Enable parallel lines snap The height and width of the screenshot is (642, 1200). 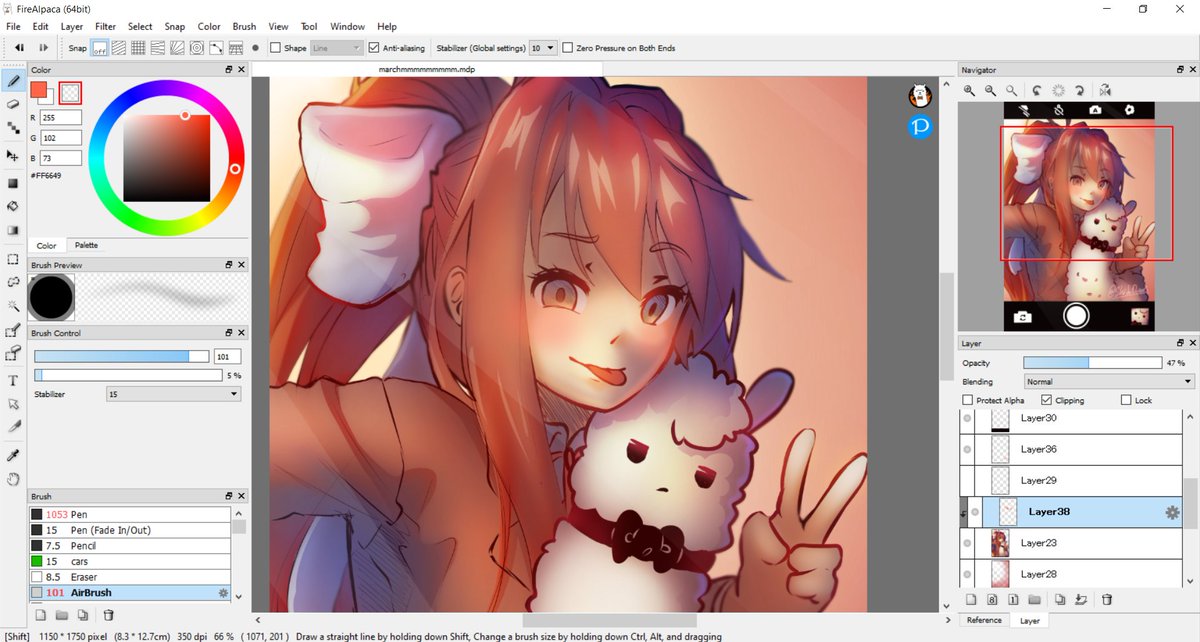pos(119,47)
